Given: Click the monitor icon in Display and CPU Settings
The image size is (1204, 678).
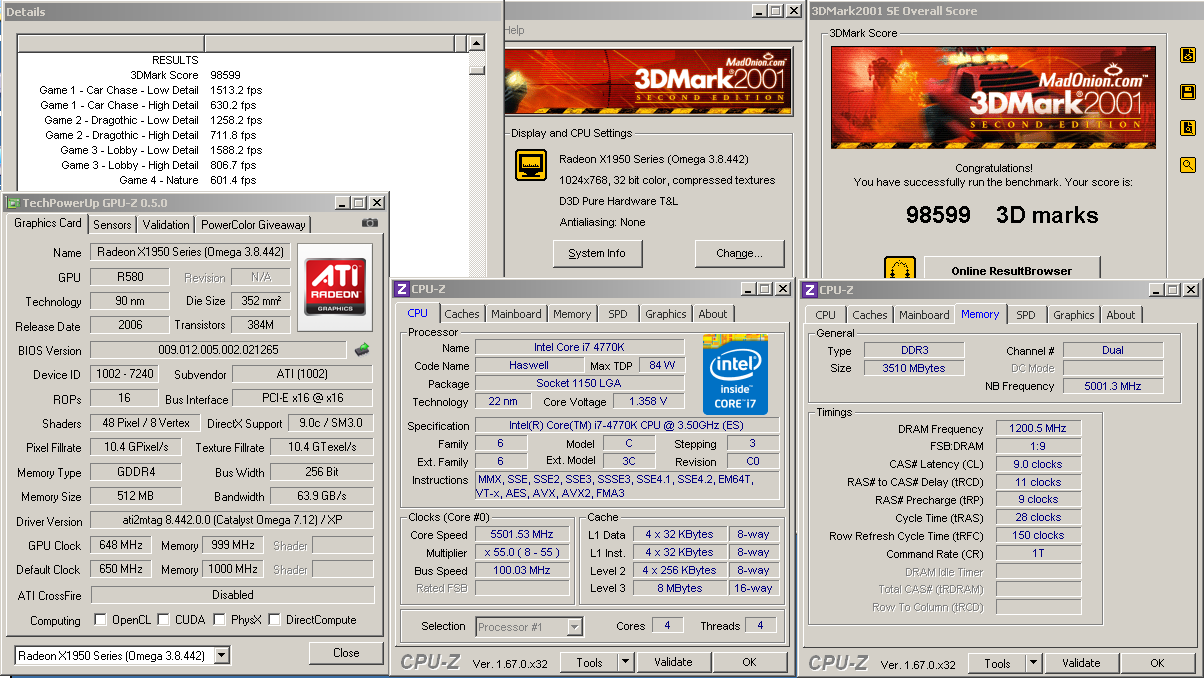Looking at the screenshot, I should (x=530, y=165).
